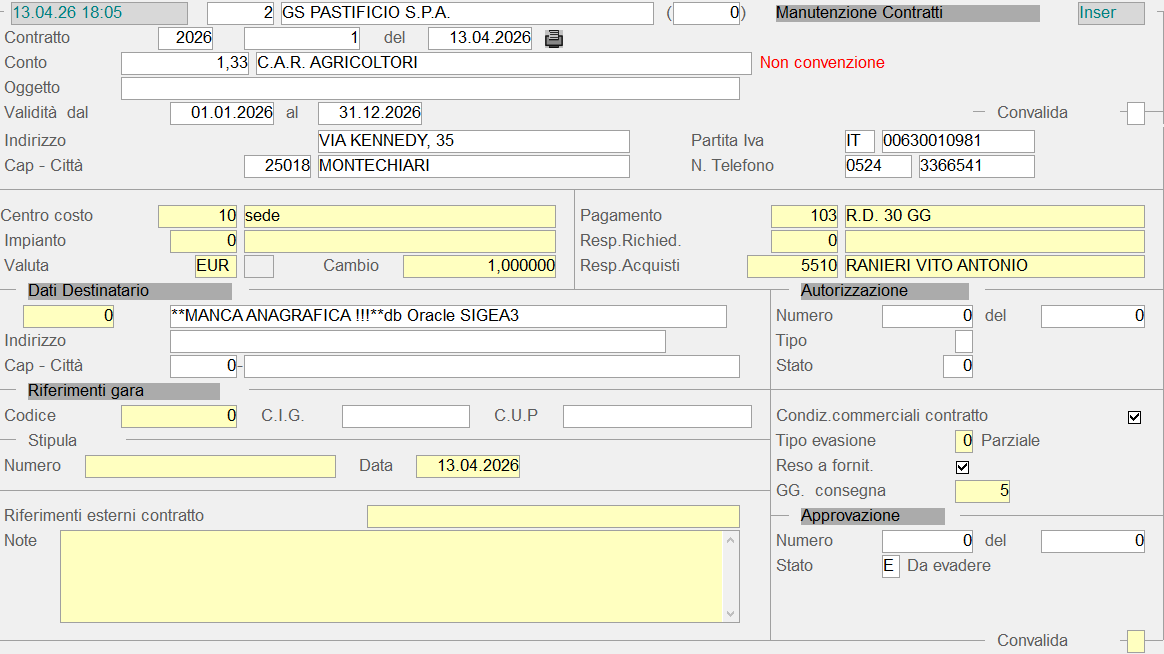1164x654 pixels.
Task: Click the C.I.G. input field
Action: pos(405,416)
